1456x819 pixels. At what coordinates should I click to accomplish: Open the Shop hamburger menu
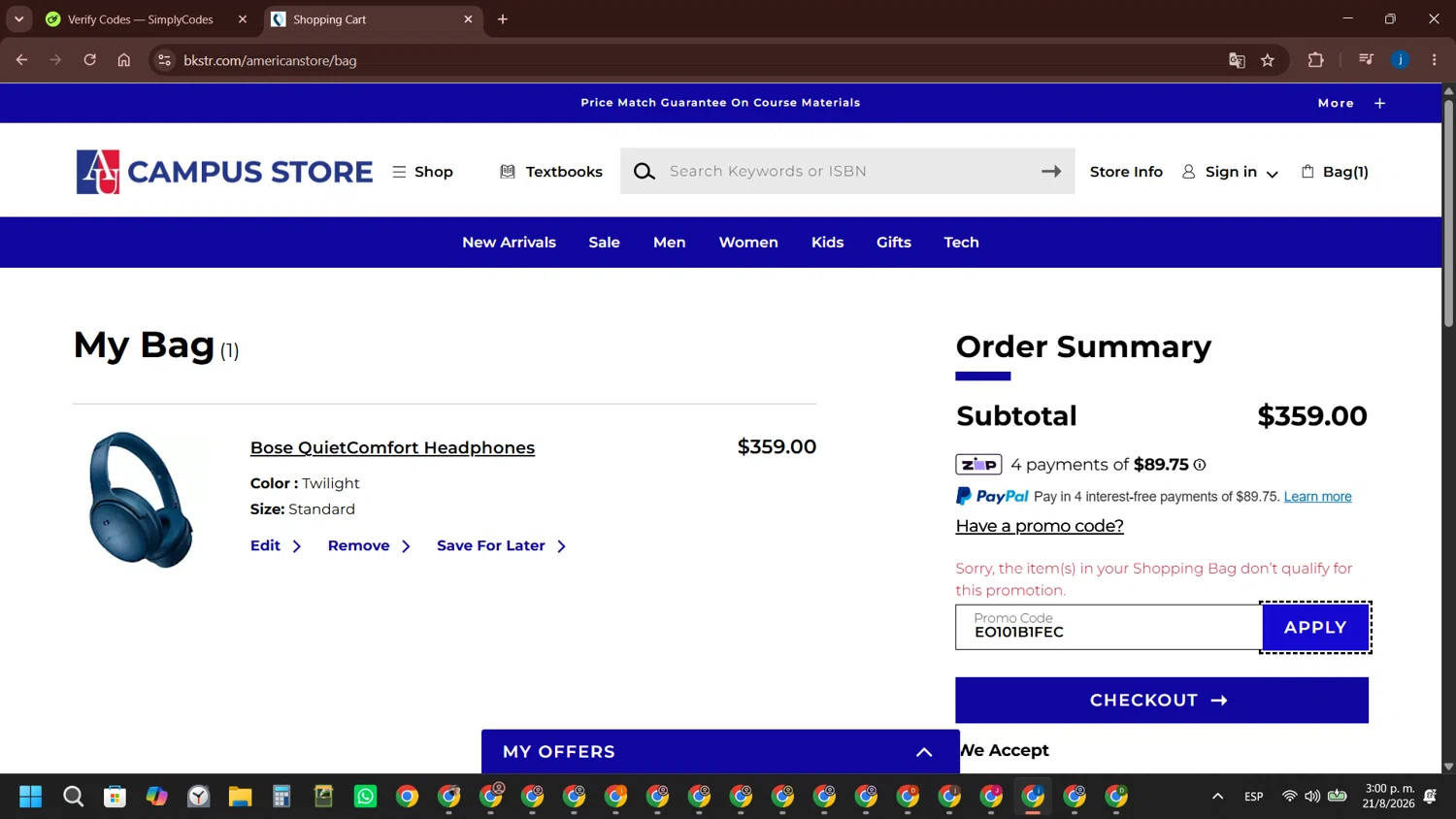tap(422, 172)
